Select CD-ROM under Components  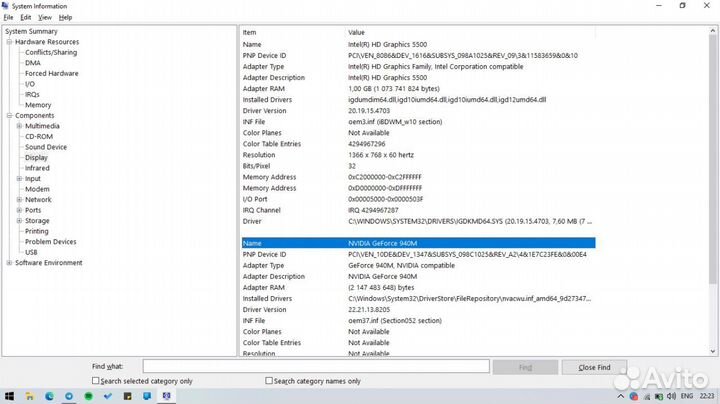point(39,136)
